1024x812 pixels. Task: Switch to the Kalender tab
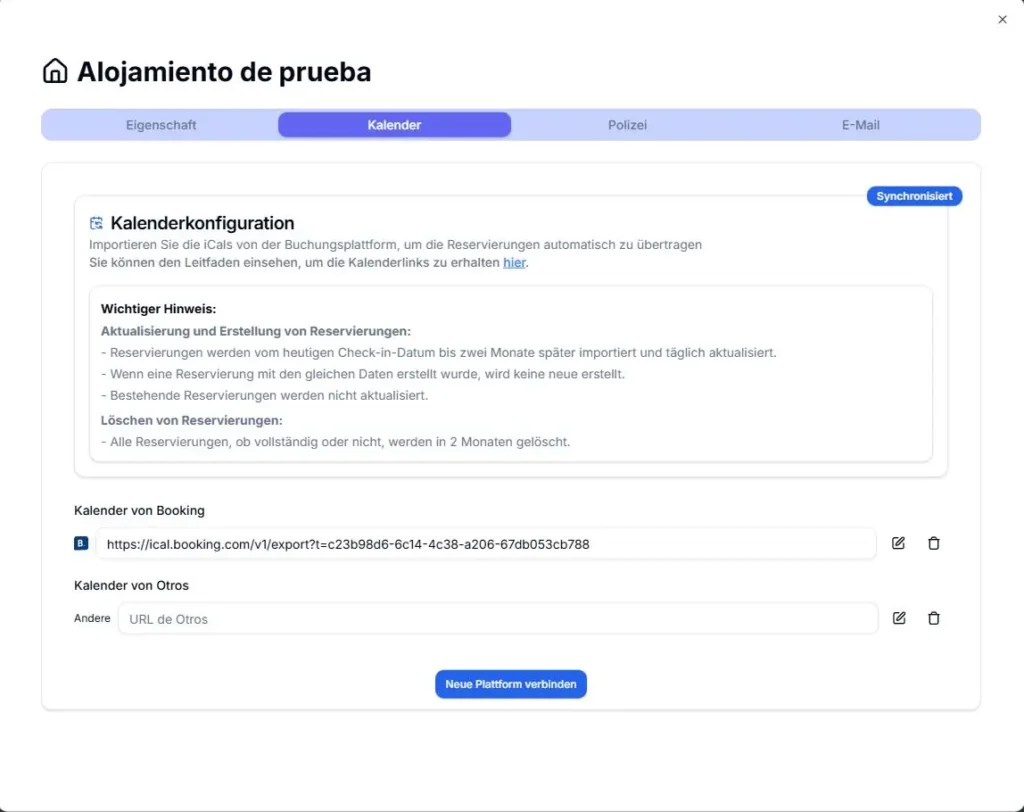pyautogui.click(x=394, y=125)
